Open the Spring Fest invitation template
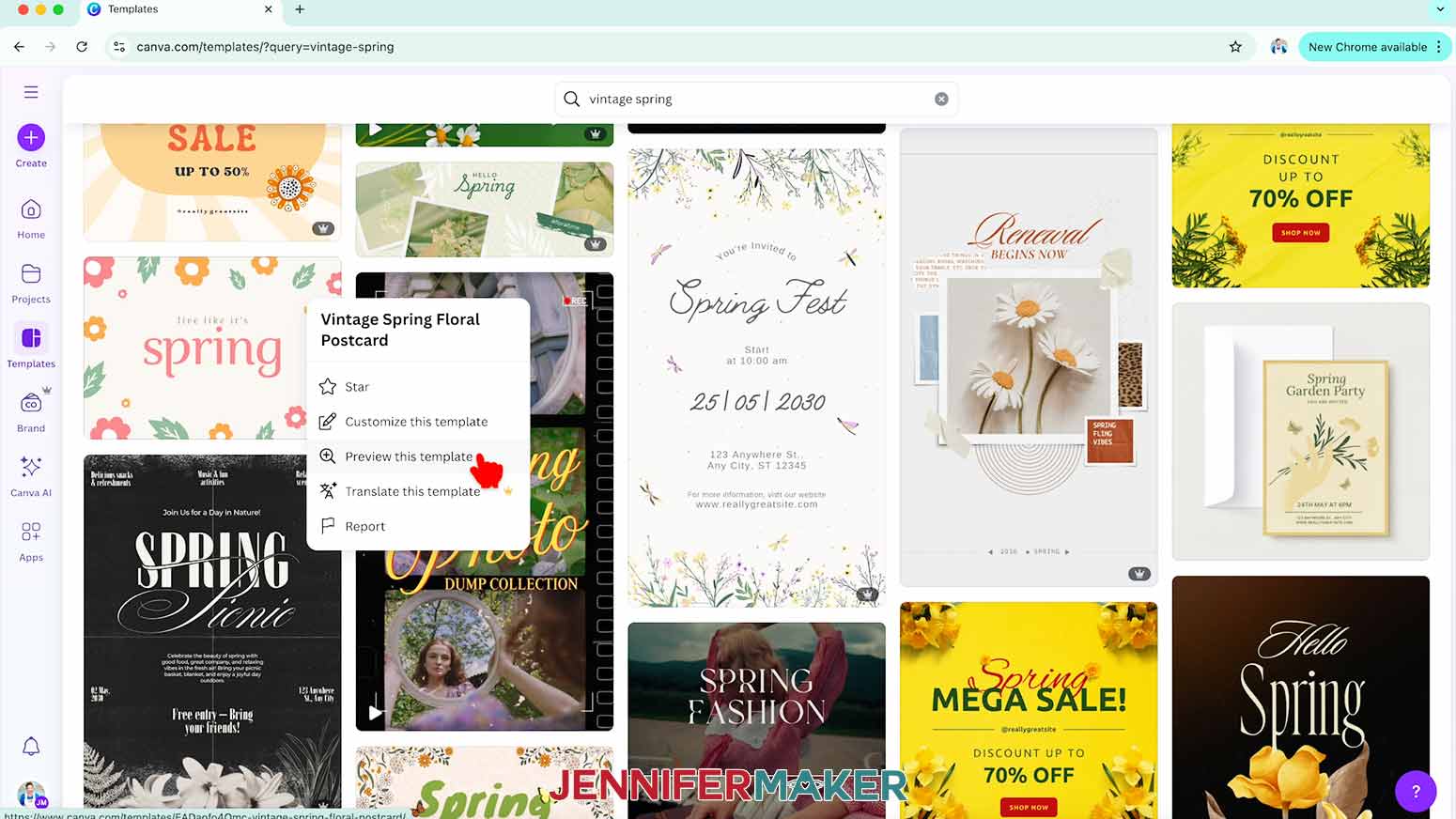Viewport: 1456px width, 819px height. tap(756, 377)
